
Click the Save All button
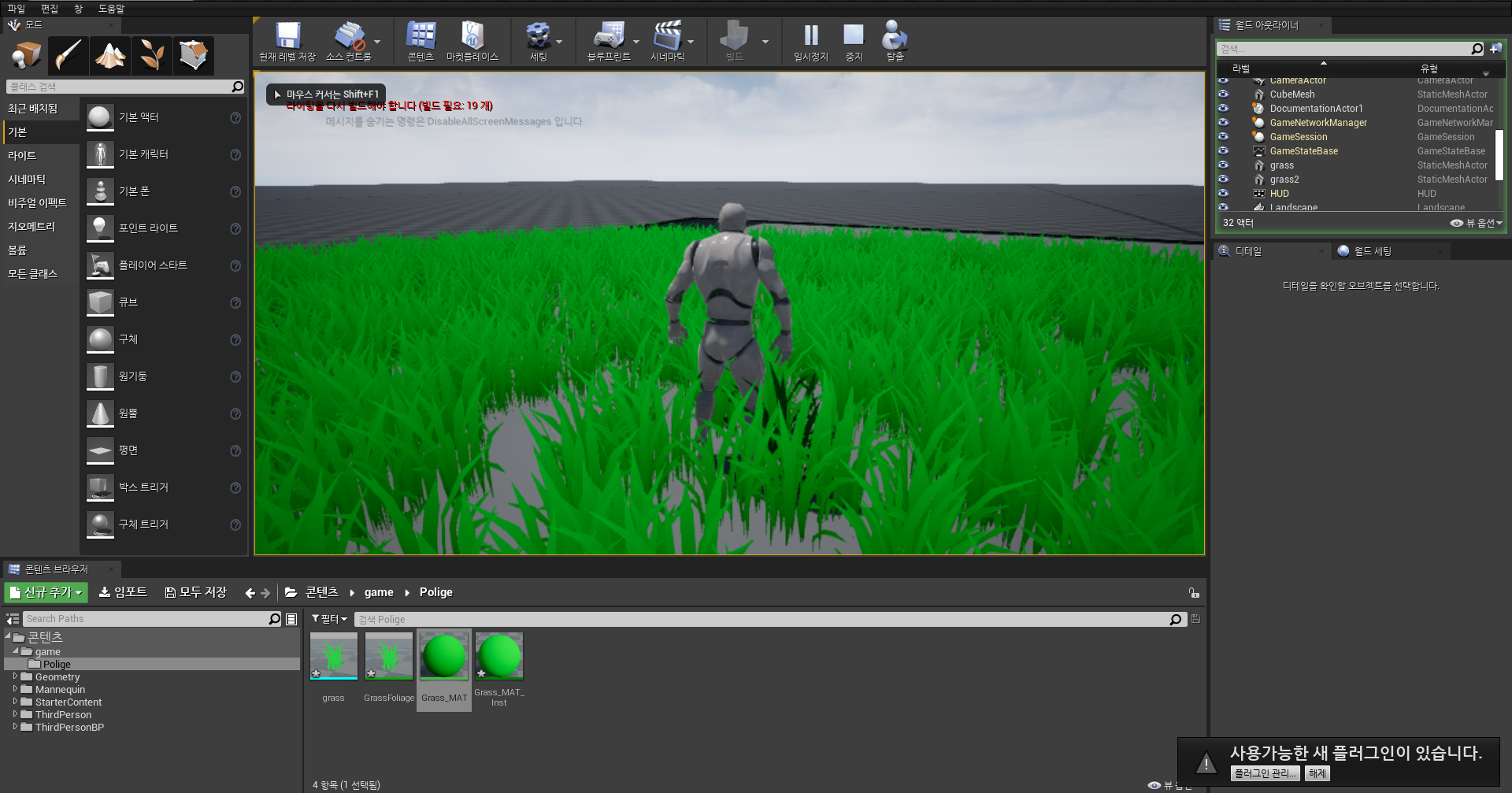pyautogui.click(x=195, y=592)
